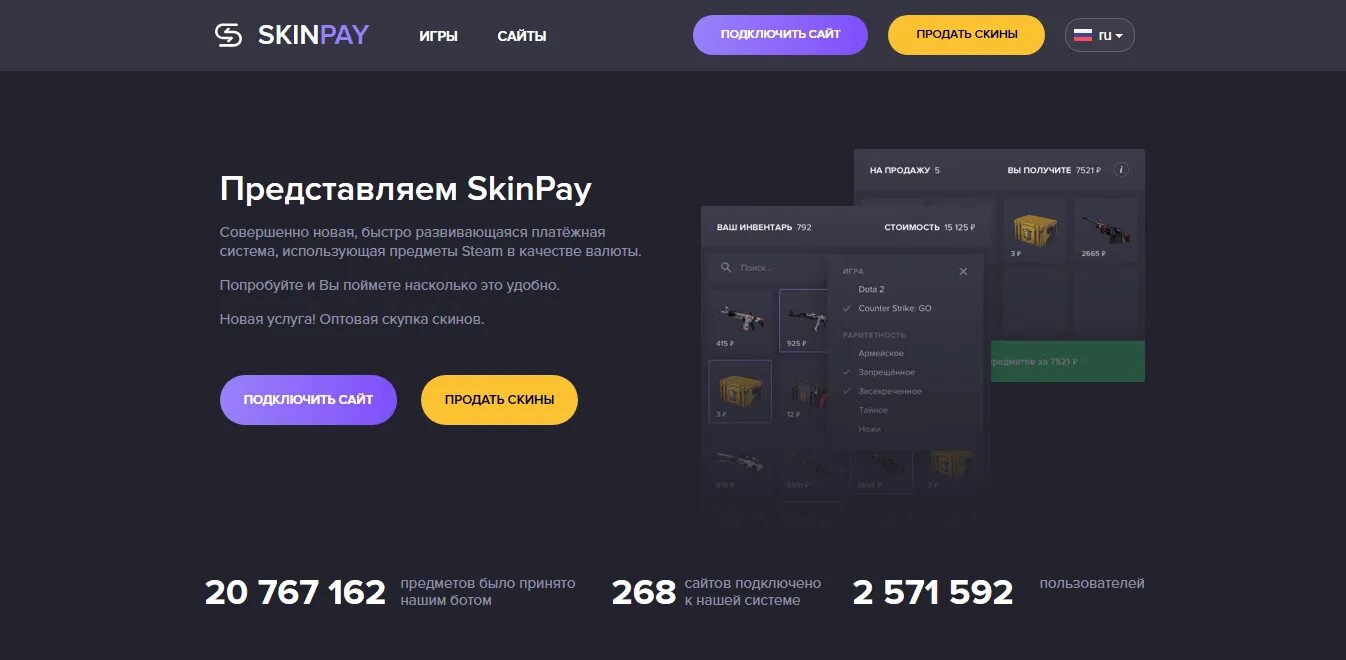The width and height of the screenshot is (1346, 660).
Task: Open the ru language dropdown
Action: point(1100,35)
